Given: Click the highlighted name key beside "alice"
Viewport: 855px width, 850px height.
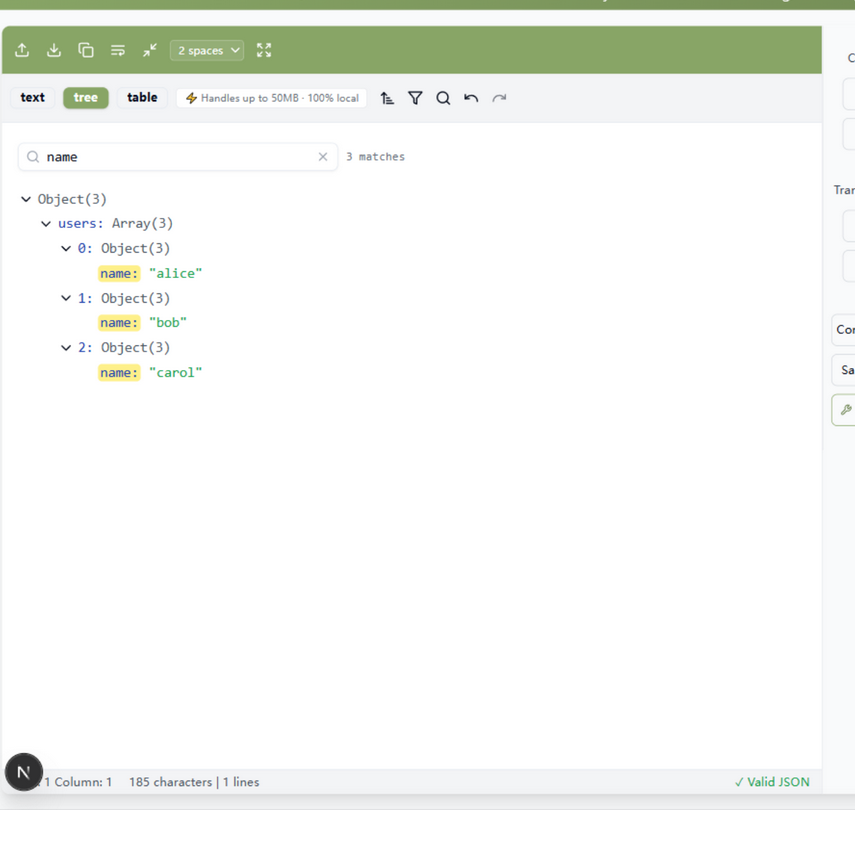Looking at the screenshot, I should pos(119,274).
